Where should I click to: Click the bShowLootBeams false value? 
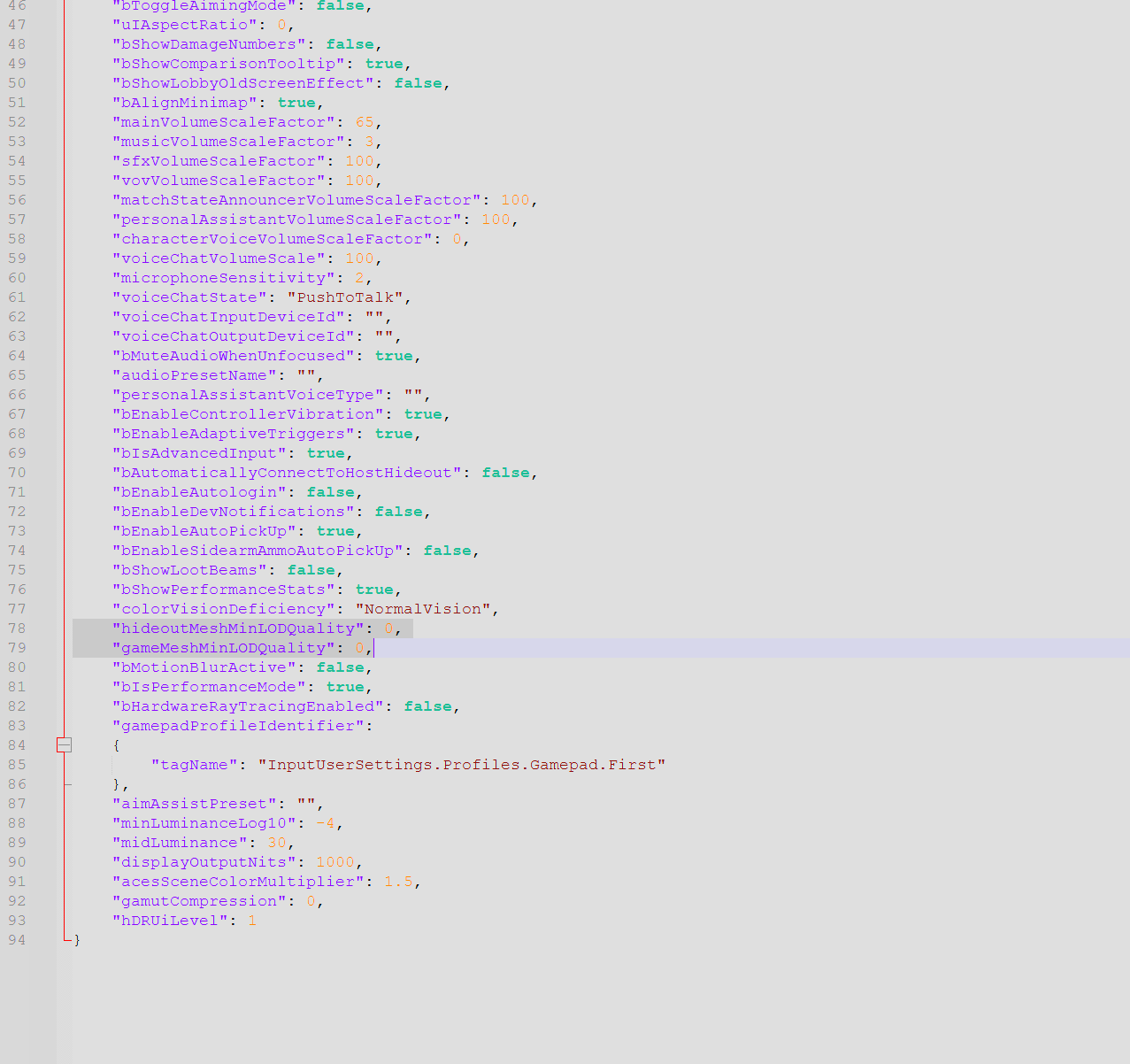point(311,570)
